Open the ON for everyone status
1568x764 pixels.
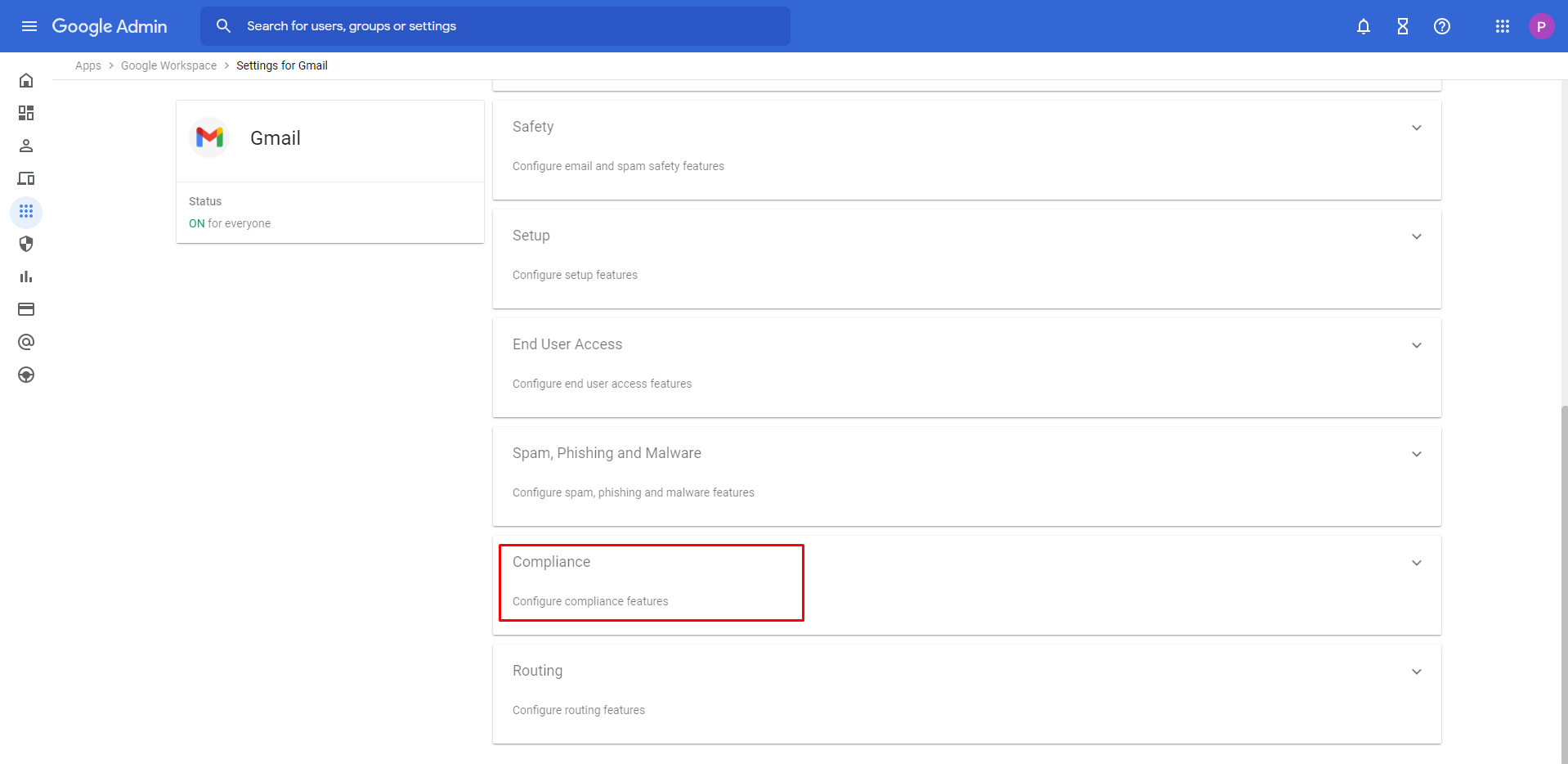[230, 223]
